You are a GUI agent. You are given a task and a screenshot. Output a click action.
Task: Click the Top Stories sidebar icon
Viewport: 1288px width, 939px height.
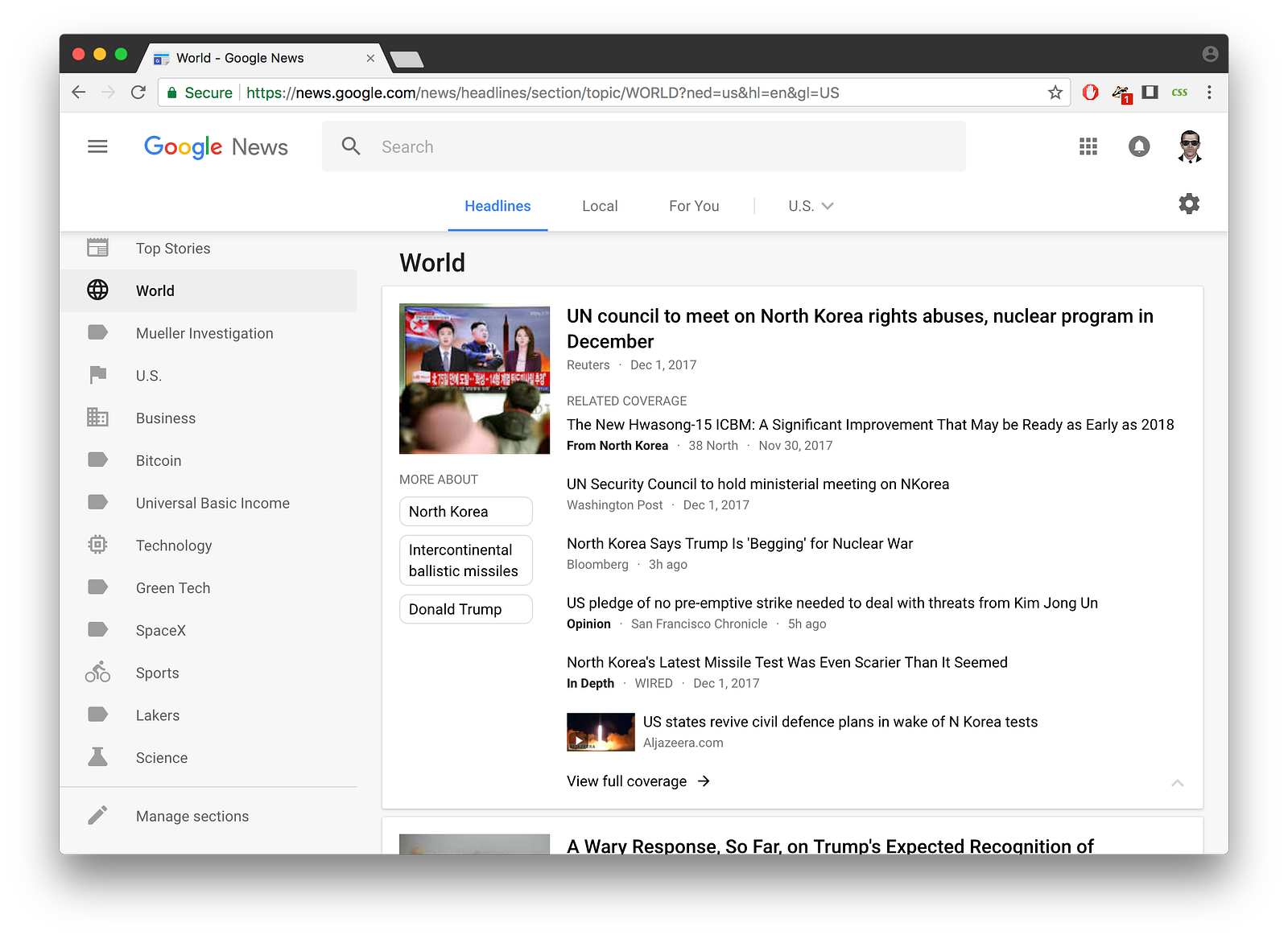click(x=97, y=248)
